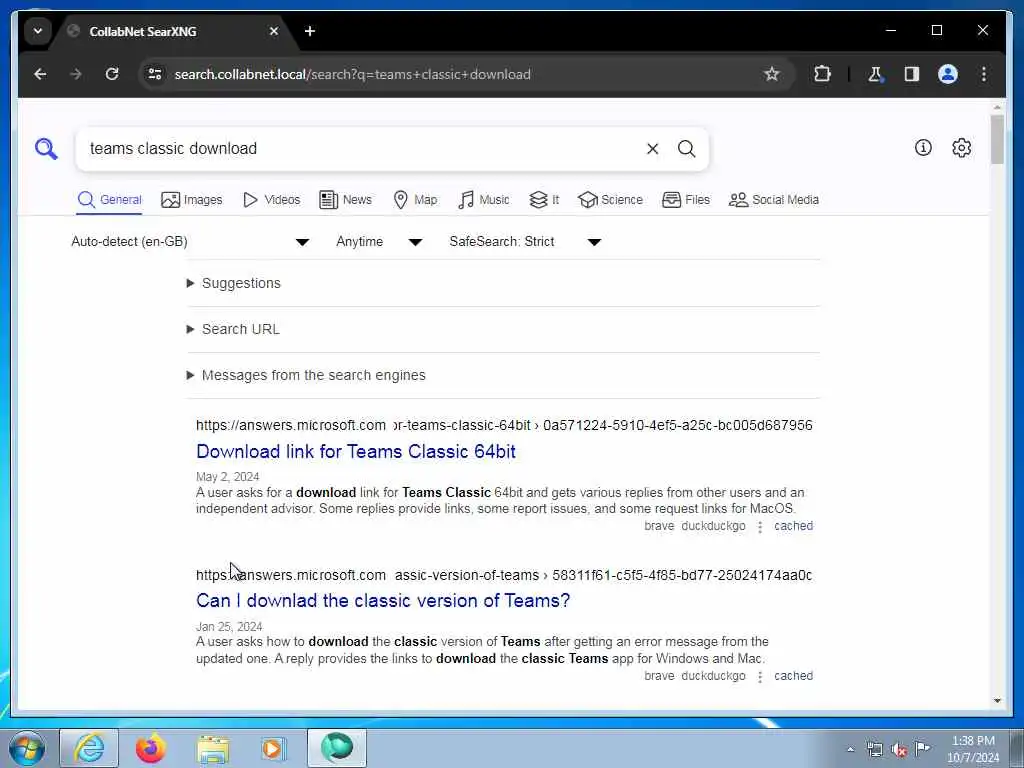Open the taskbar clock showing 1:38 PM
This screenshot has width=1024, height=768.
tap(973, 749)
